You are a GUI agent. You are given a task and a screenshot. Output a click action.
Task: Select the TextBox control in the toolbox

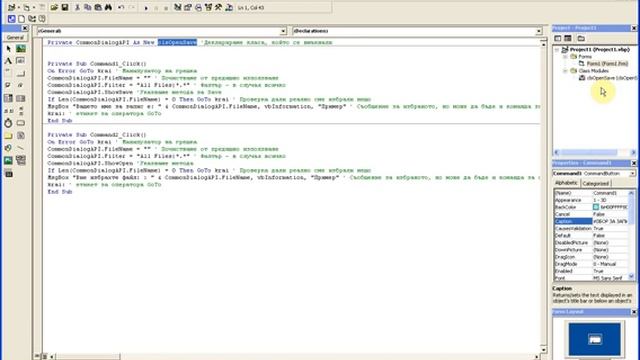tap(20, 61)
